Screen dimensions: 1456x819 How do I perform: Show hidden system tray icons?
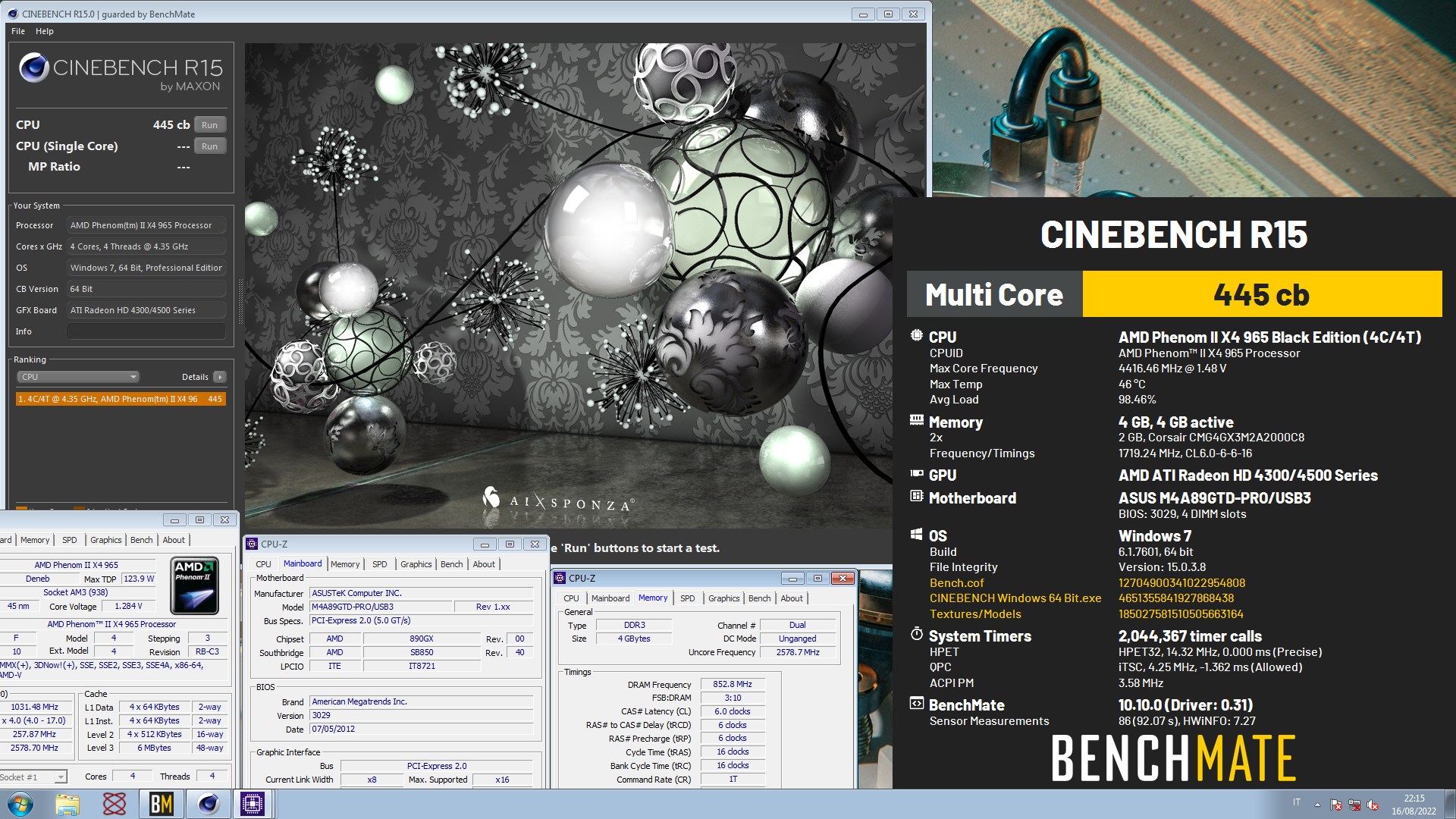pos(1317,804)
